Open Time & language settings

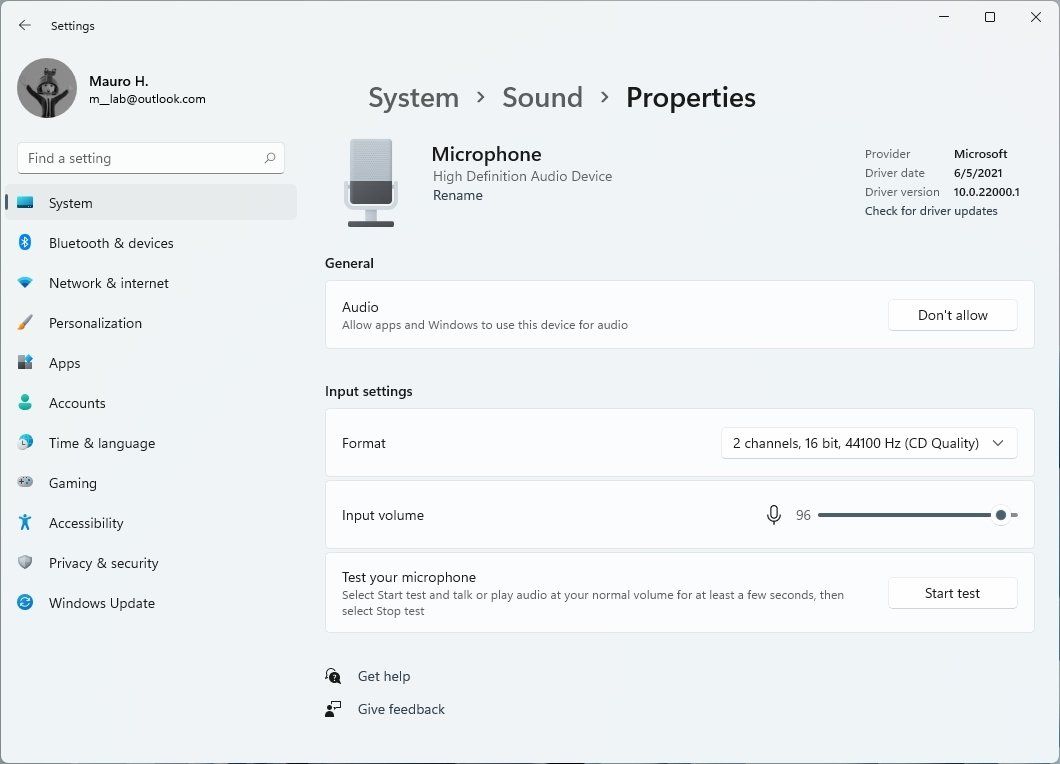(101, 443)
